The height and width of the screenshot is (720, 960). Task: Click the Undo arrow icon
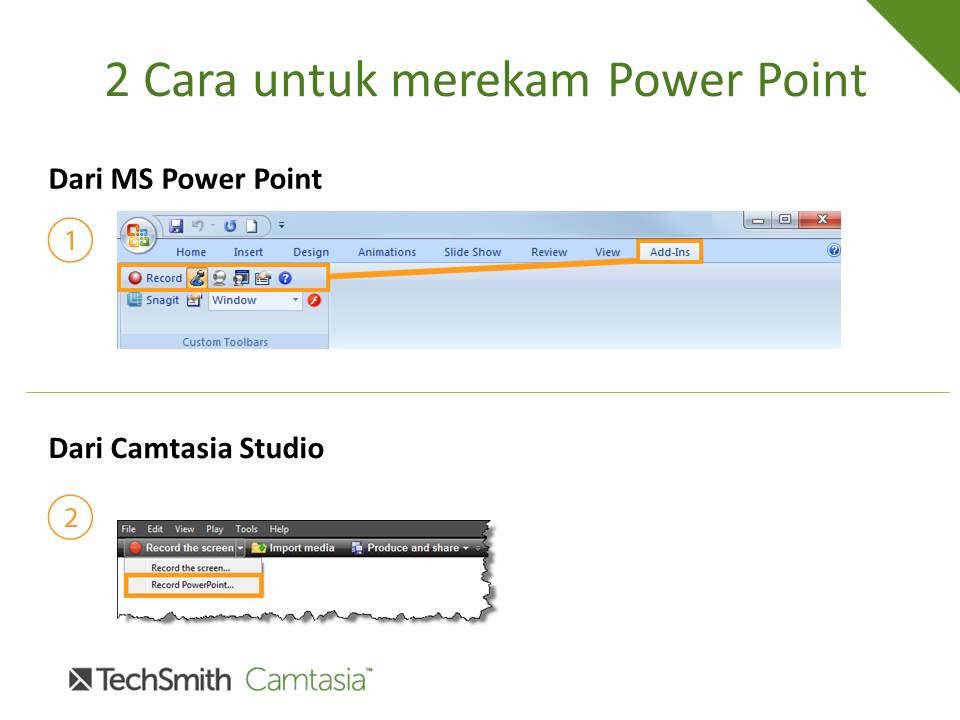(x=197, y=226)
